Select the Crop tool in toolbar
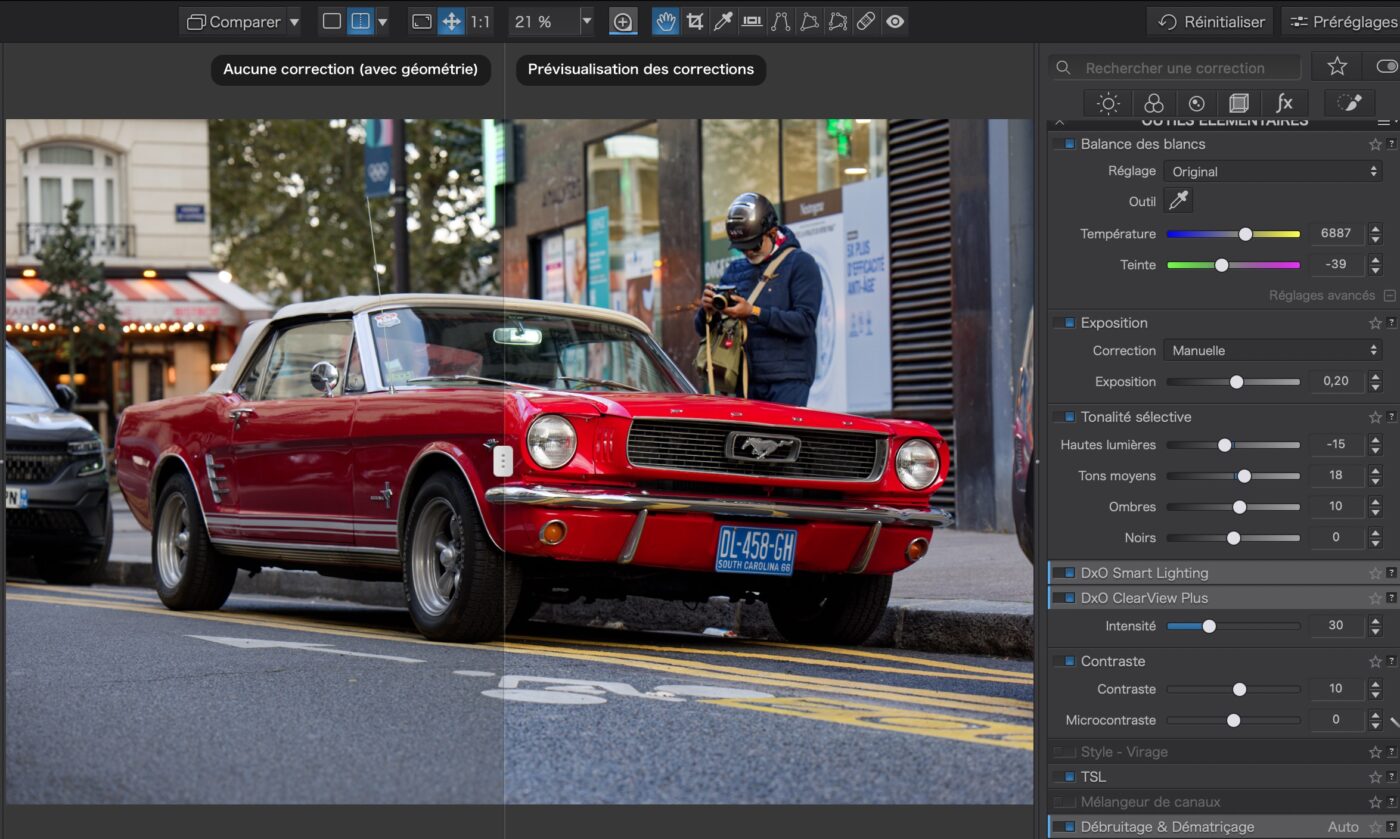 coord(694,21)
